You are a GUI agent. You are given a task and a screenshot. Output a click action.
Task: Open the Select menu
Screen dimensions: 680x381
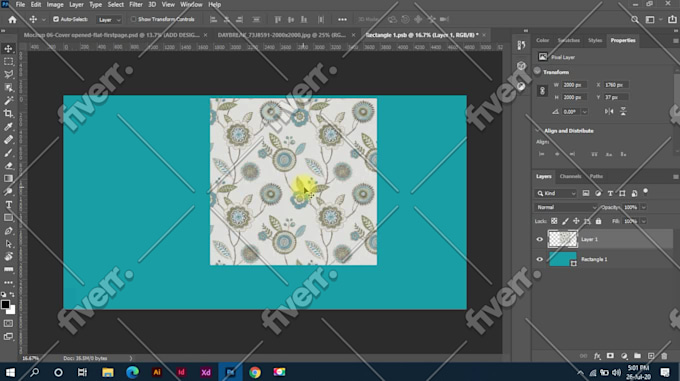[x=115, y=5]
